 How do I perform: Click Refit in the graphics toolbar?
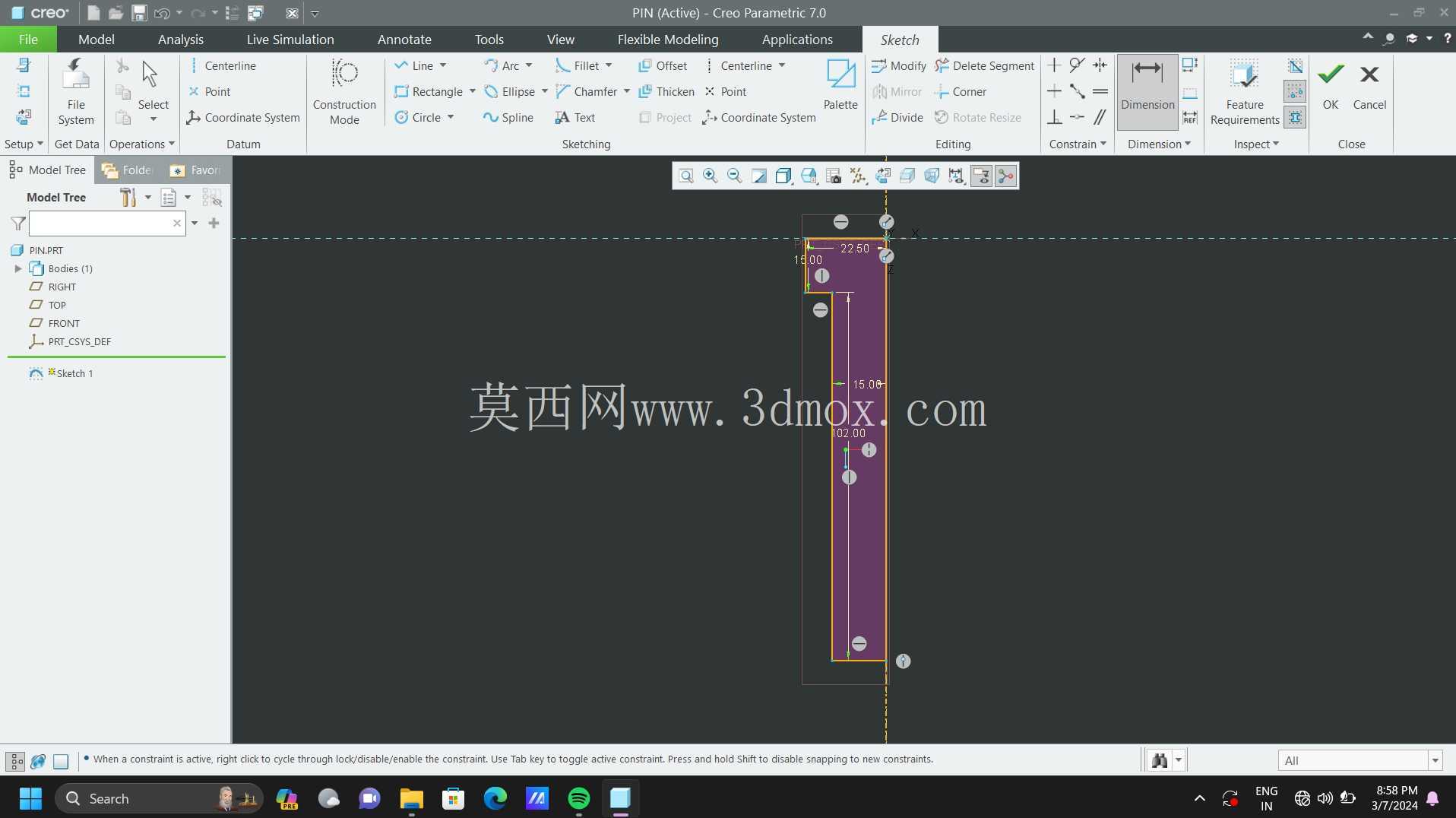(685, 176)
